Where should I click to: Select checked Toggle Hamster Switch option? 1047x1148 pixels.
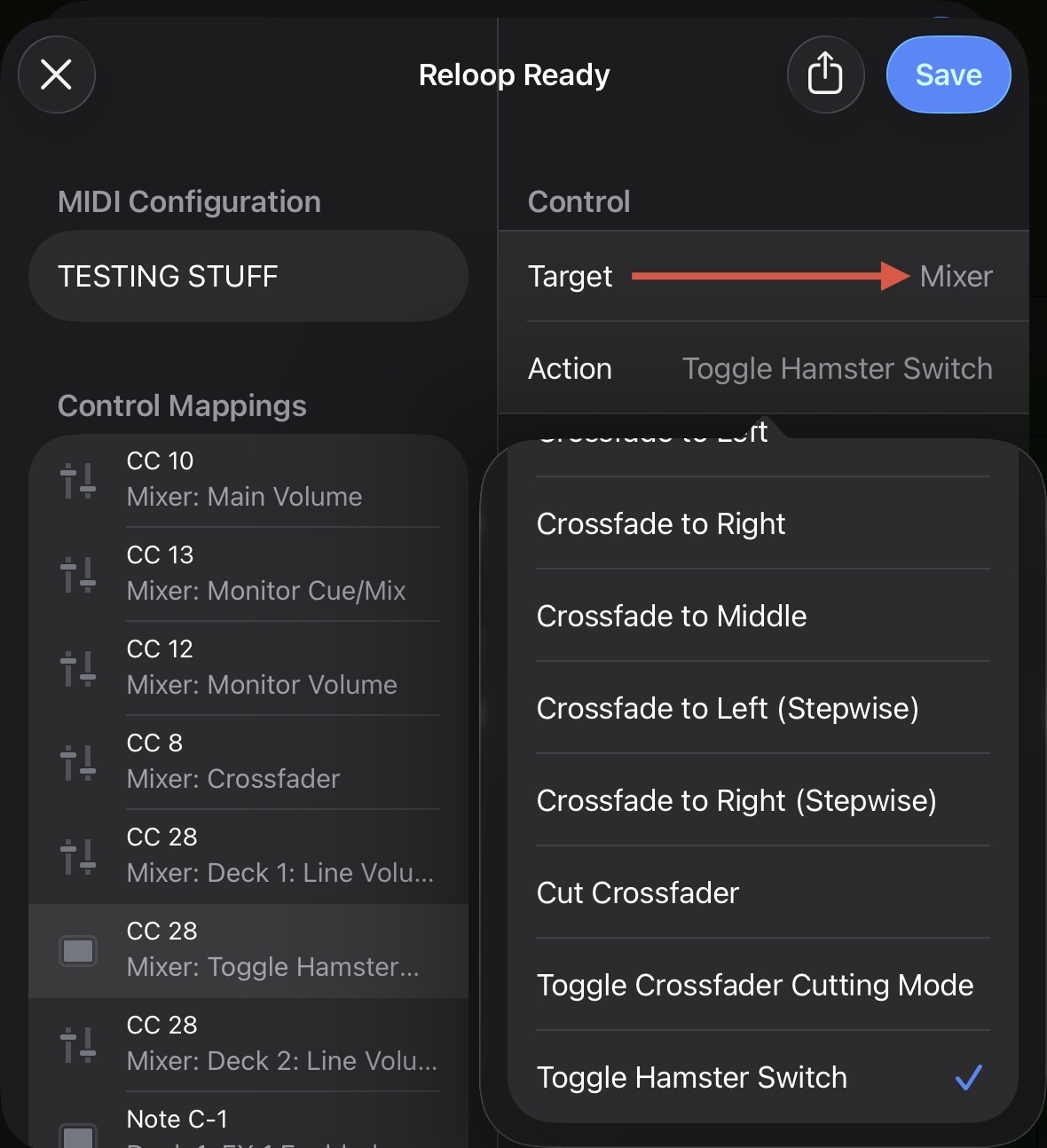point(692,1078)
